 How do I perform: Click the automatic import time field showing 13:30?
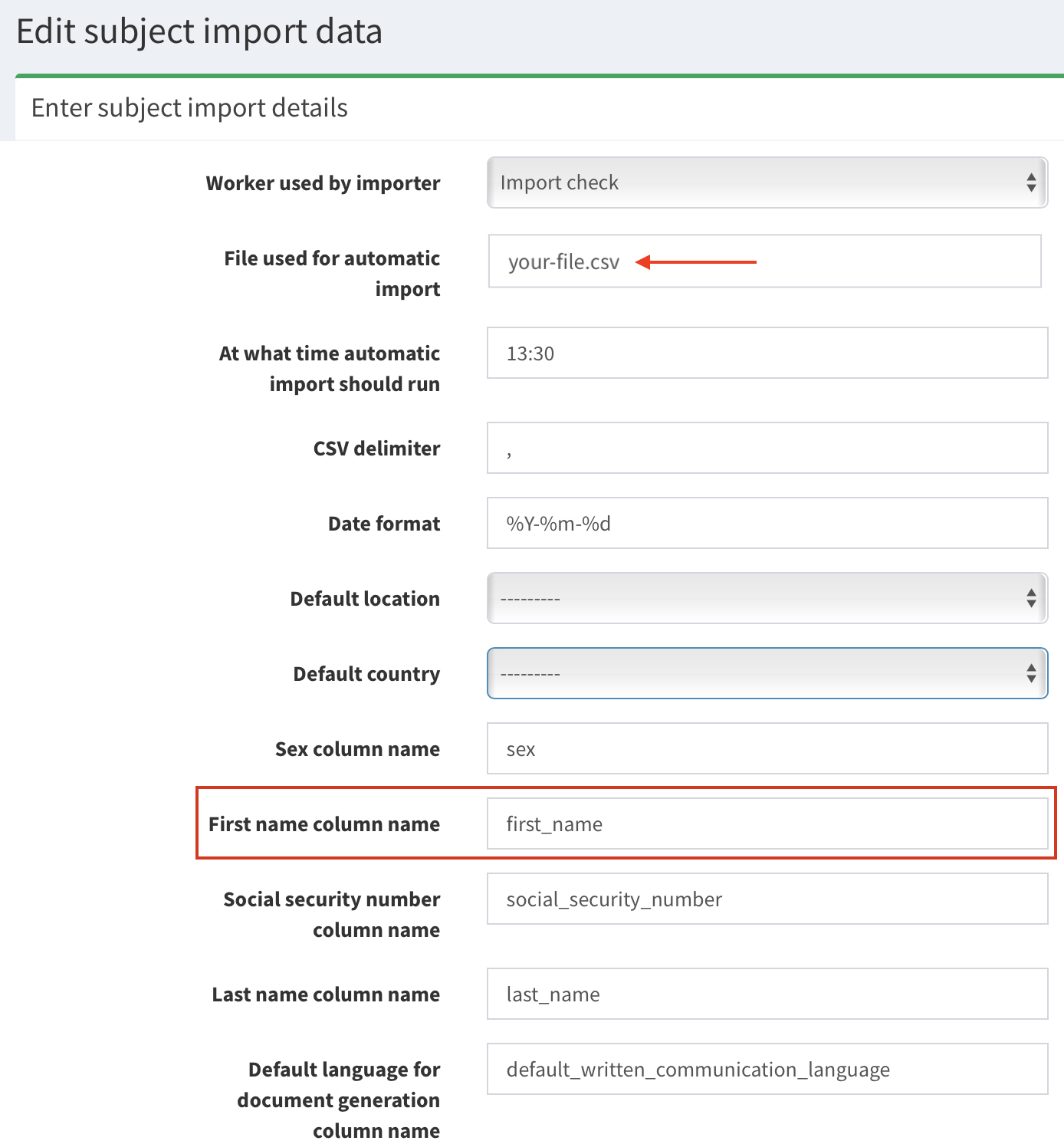[767, 353]
